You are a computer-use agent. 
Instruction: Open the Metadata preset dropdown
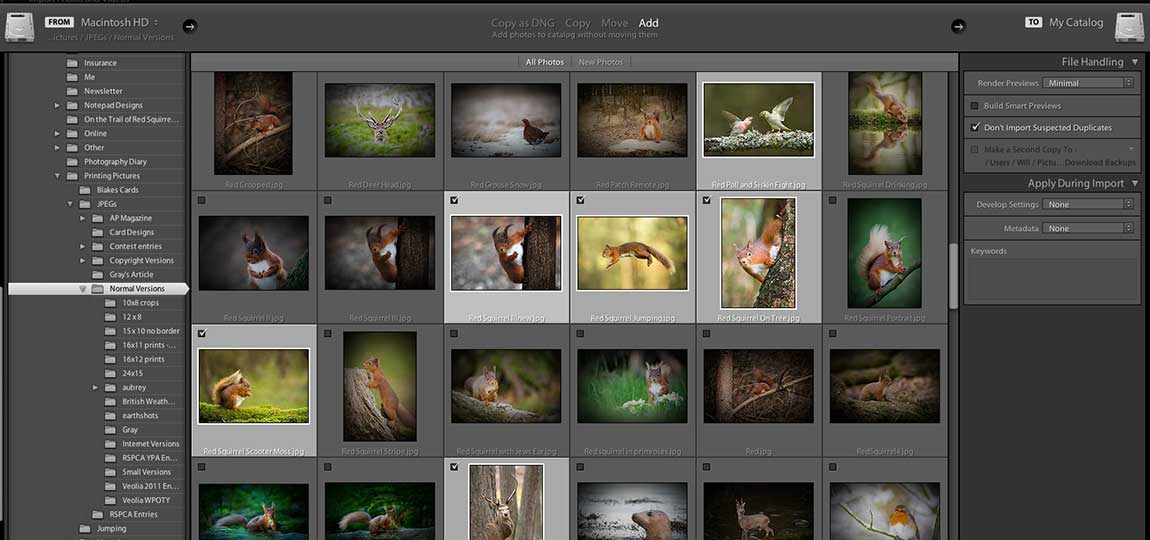click(x=1088, y=228)
